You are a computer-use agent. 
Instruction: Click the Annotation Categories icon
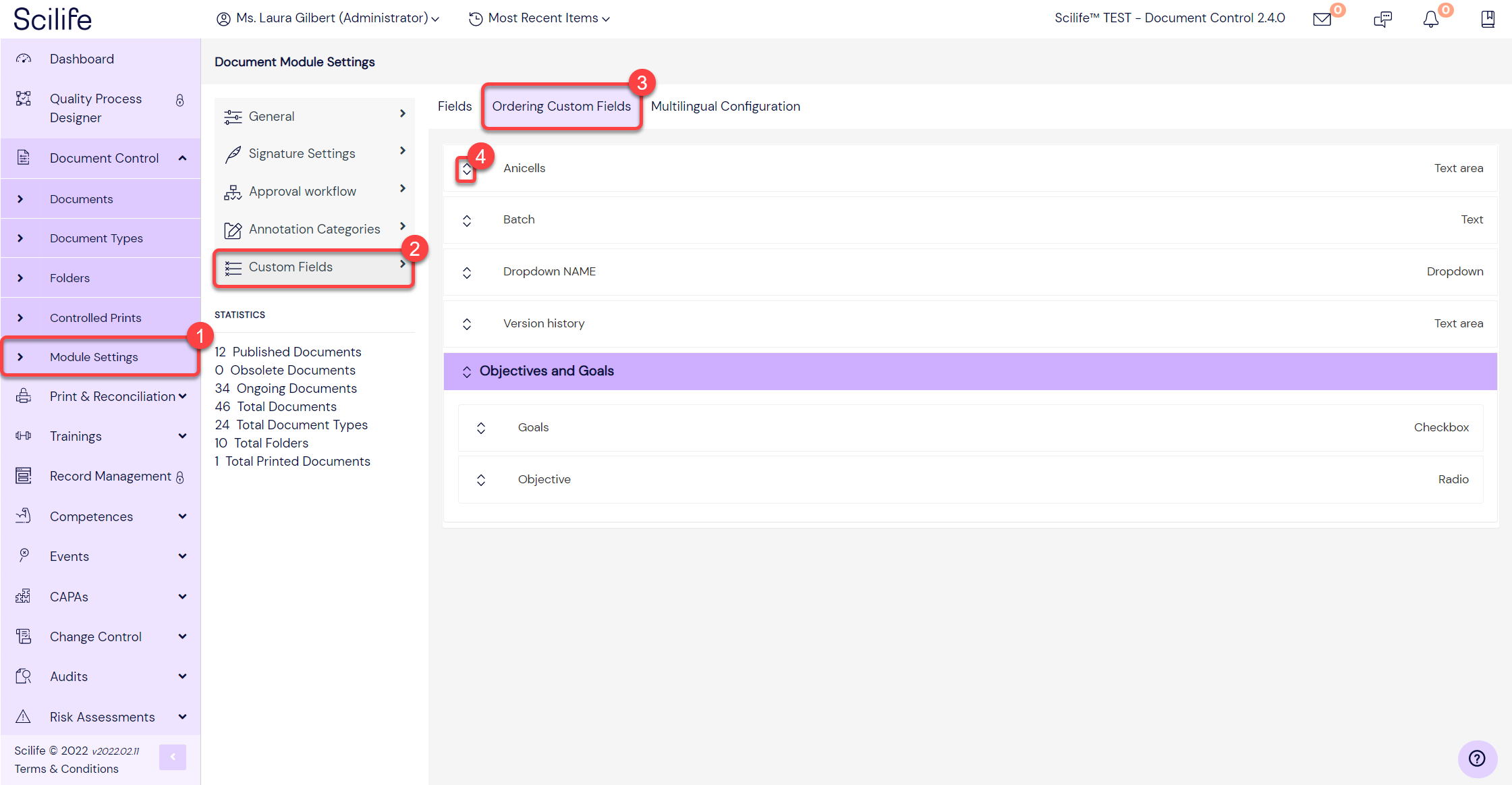233,229
